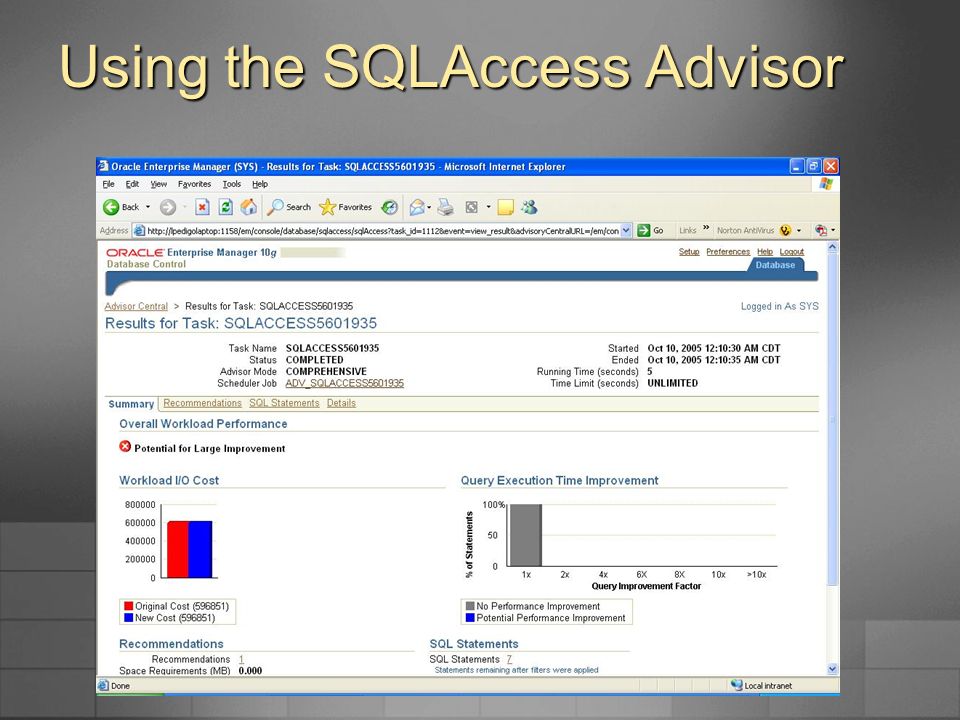Viewport: 960px width, 720px height.
Task: Click the Mail envelope icon
Action: pyautogui.click(x=417, y=208)
